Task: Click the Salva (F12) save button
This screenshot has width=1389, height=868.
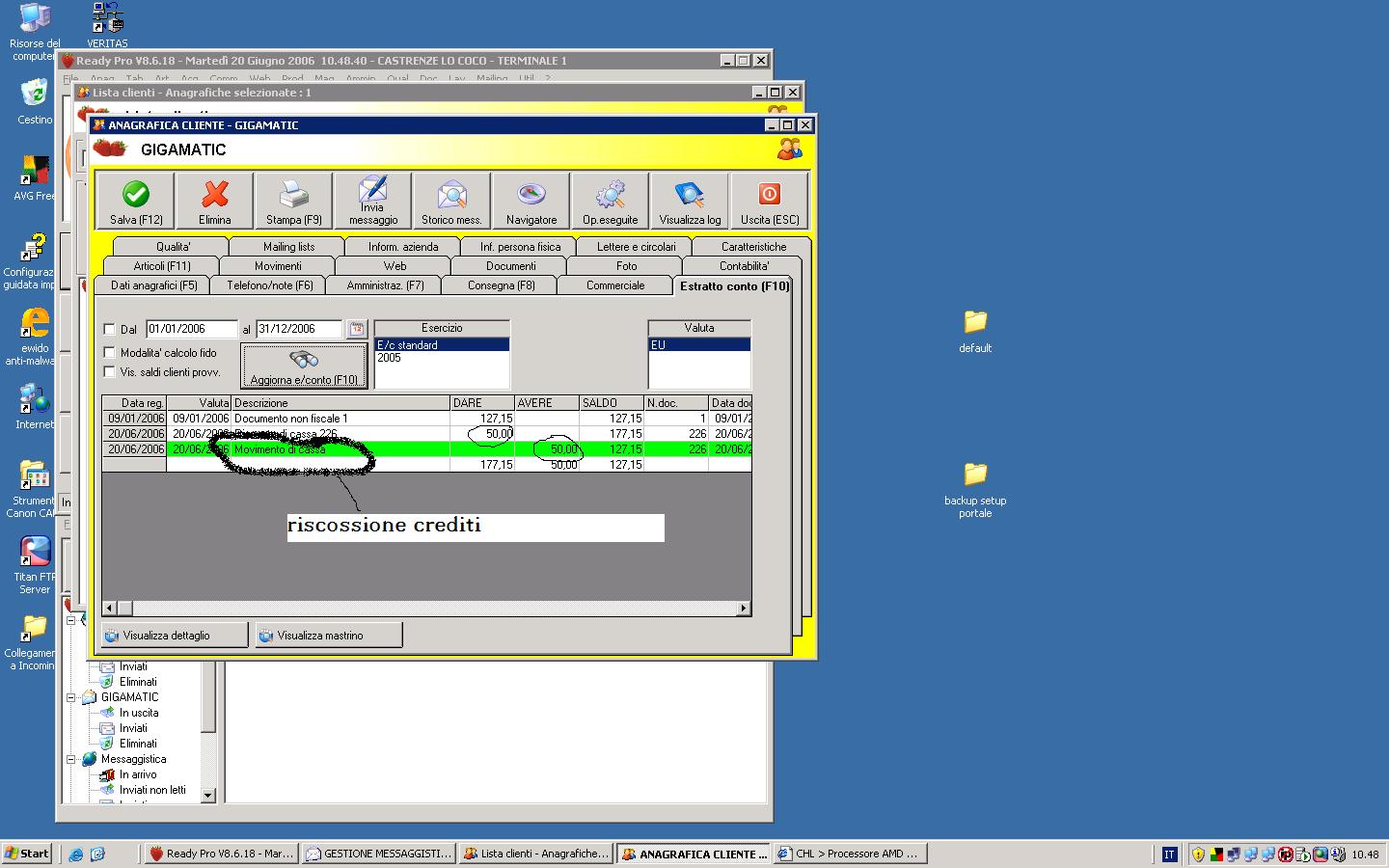Action: pos(136,202)
